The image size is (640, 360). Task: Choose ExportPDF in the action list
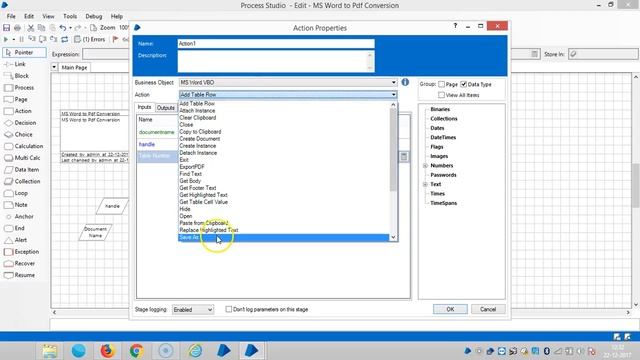coord(284,167)
